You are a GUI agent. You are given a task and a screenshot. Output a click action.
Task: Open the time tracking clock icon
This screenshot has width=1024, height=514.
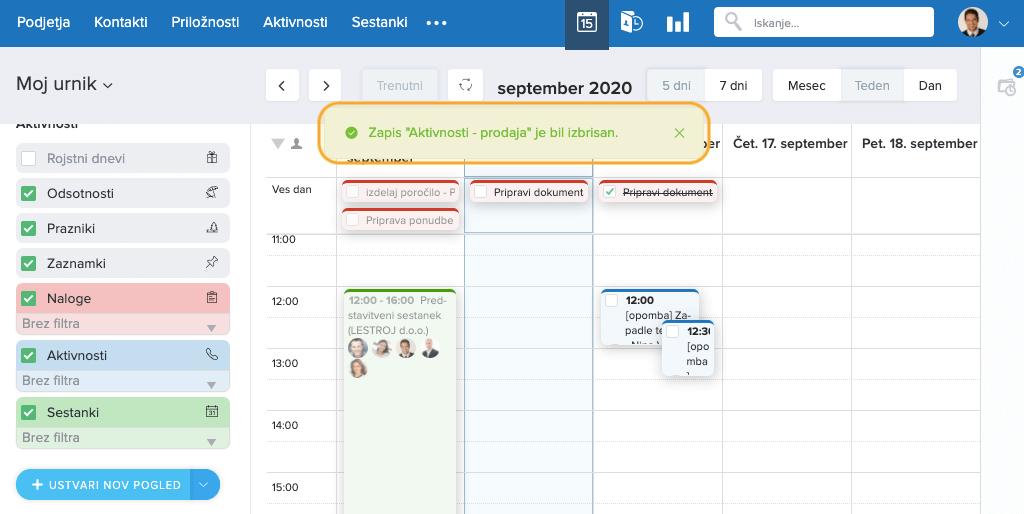[x=632, y=23]
